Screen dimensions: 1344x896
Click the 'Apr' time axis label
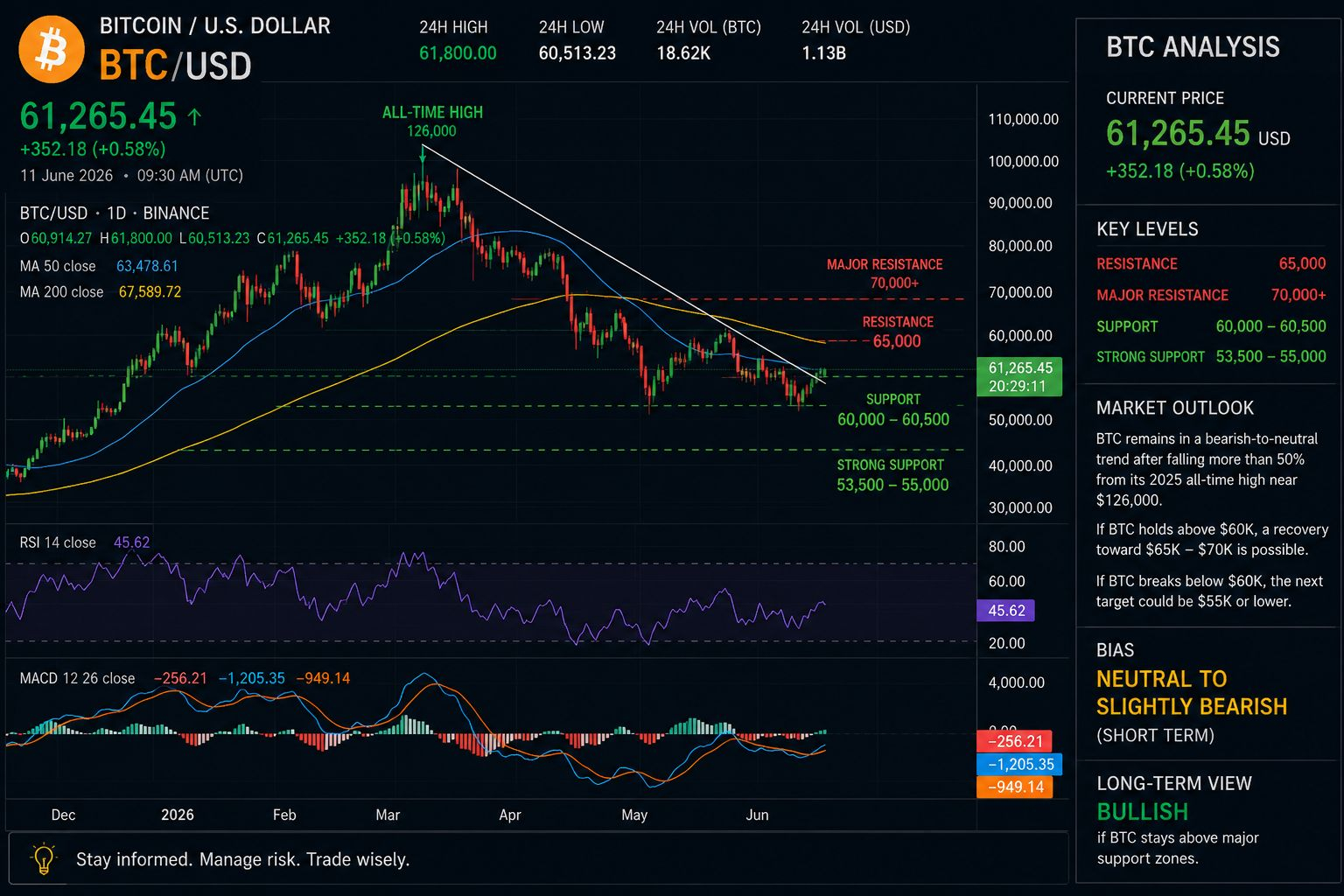(510, 815)
